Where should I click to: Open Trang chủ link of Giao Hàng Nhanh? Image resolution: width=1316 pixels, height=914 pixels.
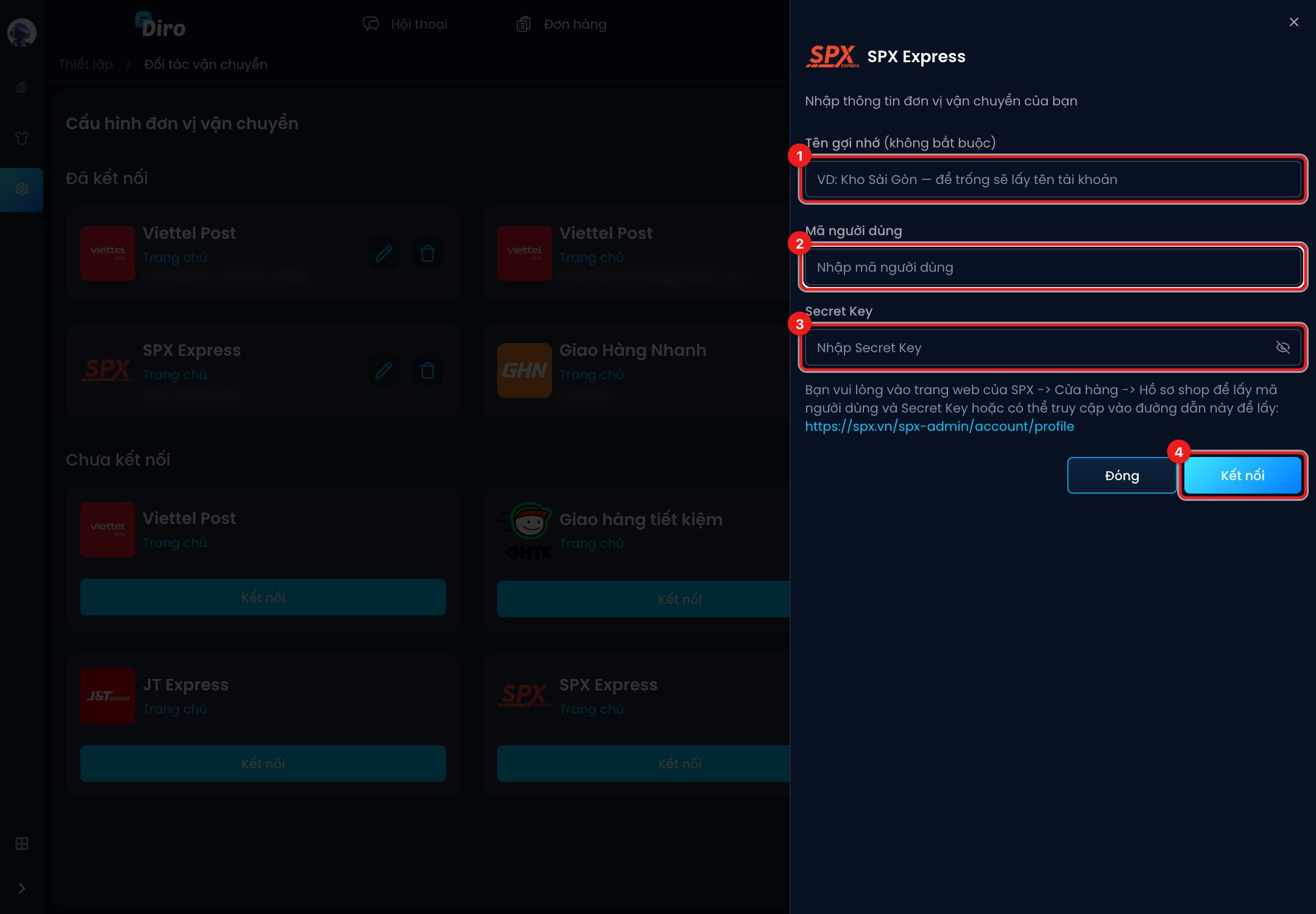tap(592, 375)
